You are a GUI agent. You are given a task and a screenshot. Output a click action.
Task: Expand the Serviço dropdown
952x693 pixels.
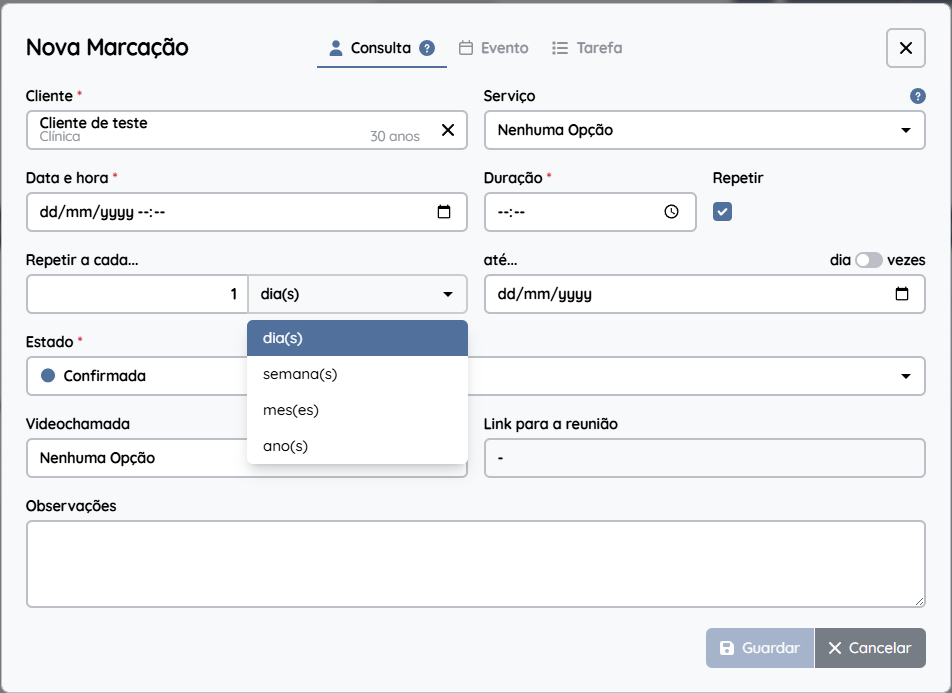pyautogui.click(x=704, y=130)
